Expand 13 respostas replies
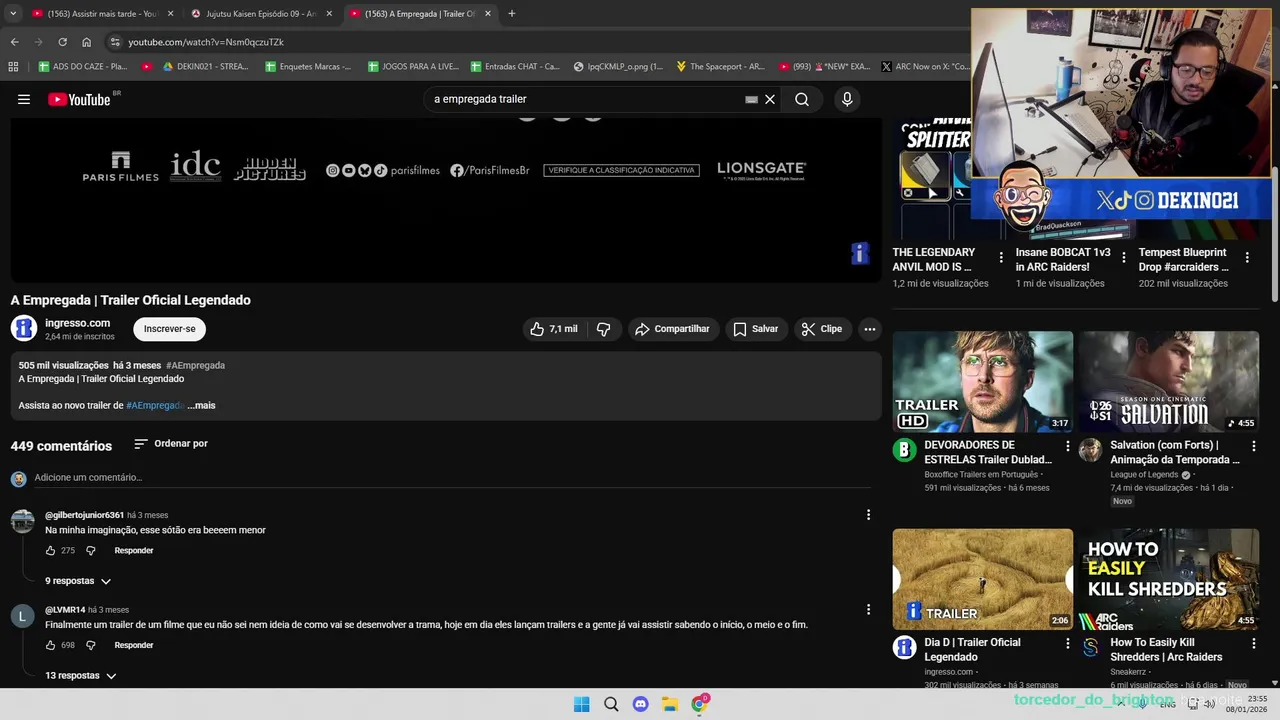 click(80, 676)
